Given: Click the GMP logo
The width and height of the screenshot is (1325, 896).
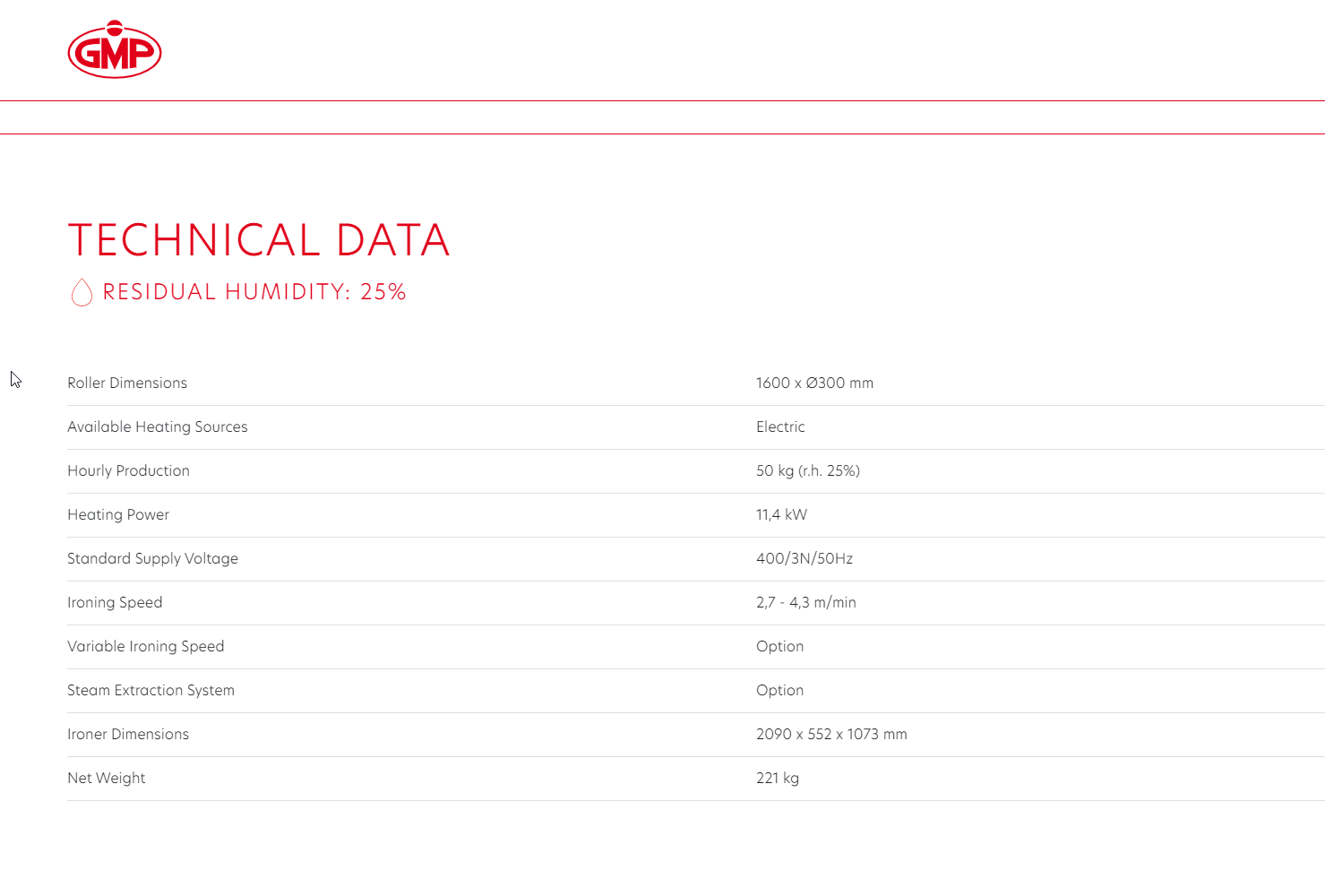Looking at the screenshot, I should [115, 49].
